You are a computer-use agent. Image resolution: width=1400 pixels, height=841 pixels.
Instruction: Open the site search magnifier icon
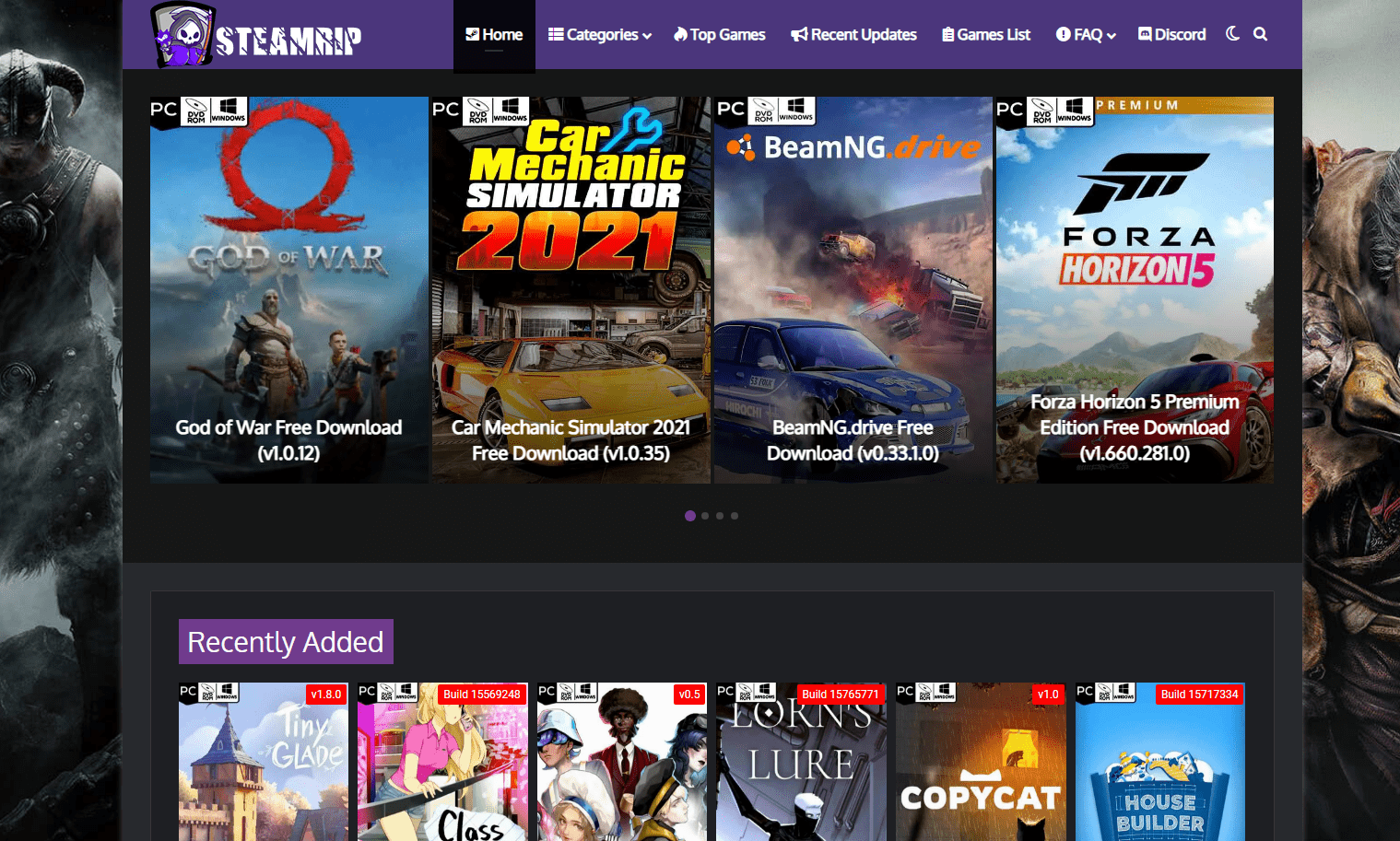[x=1260, y=34]
